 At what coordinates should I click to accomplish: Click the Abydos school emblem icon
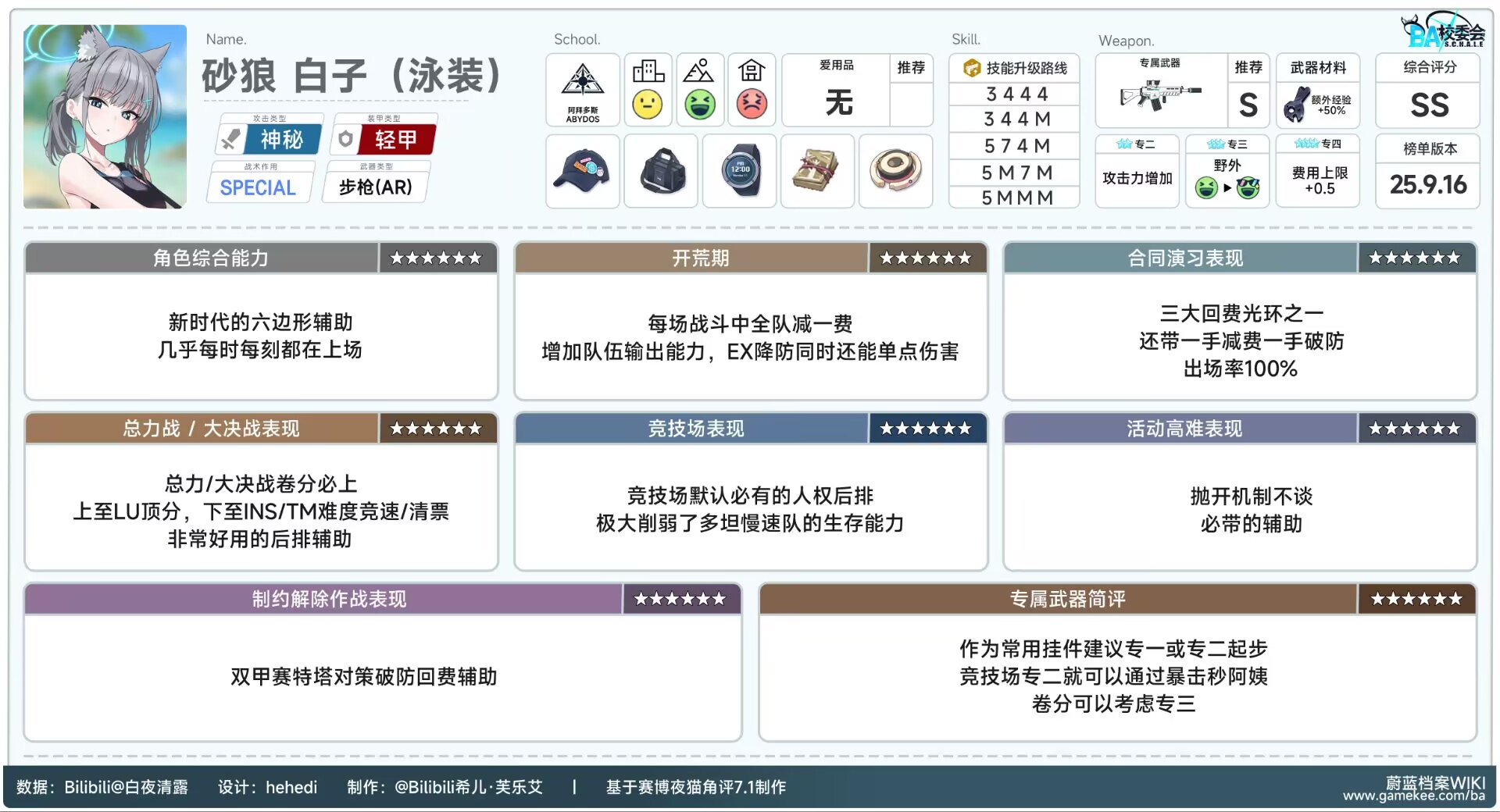click(583, 82)
